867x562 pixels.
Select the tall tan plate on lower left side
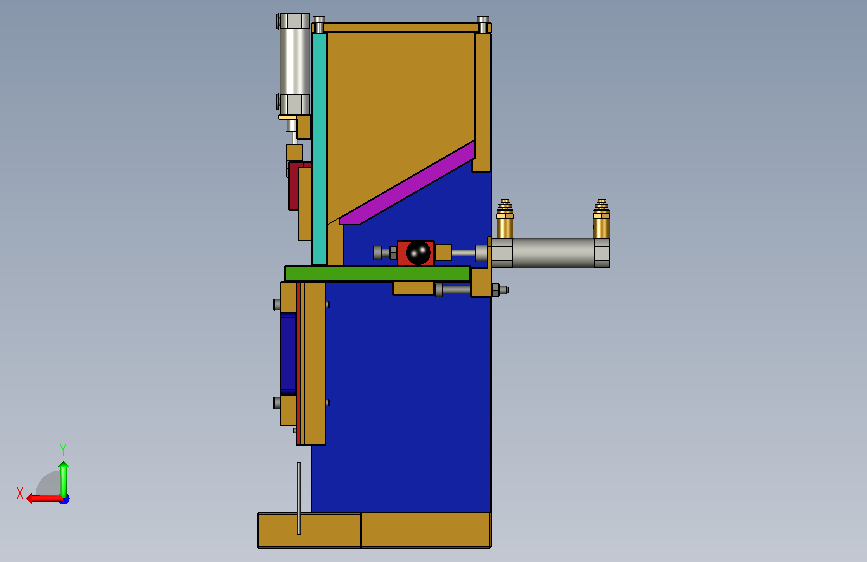point(315,363)
